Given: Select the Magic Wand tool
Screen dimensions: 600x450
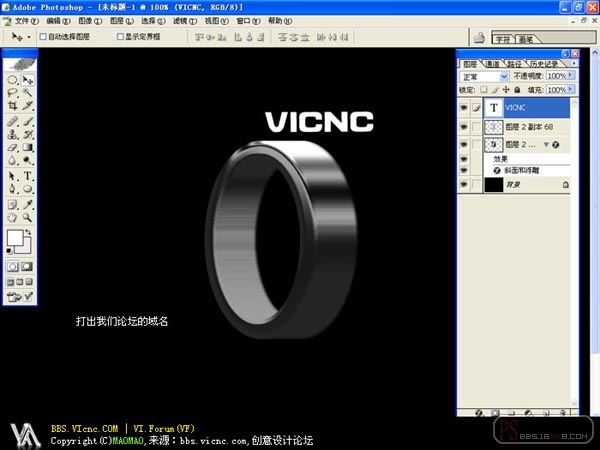Looking at the screenshot, I should pyautogui.click(x=28, y=92).
